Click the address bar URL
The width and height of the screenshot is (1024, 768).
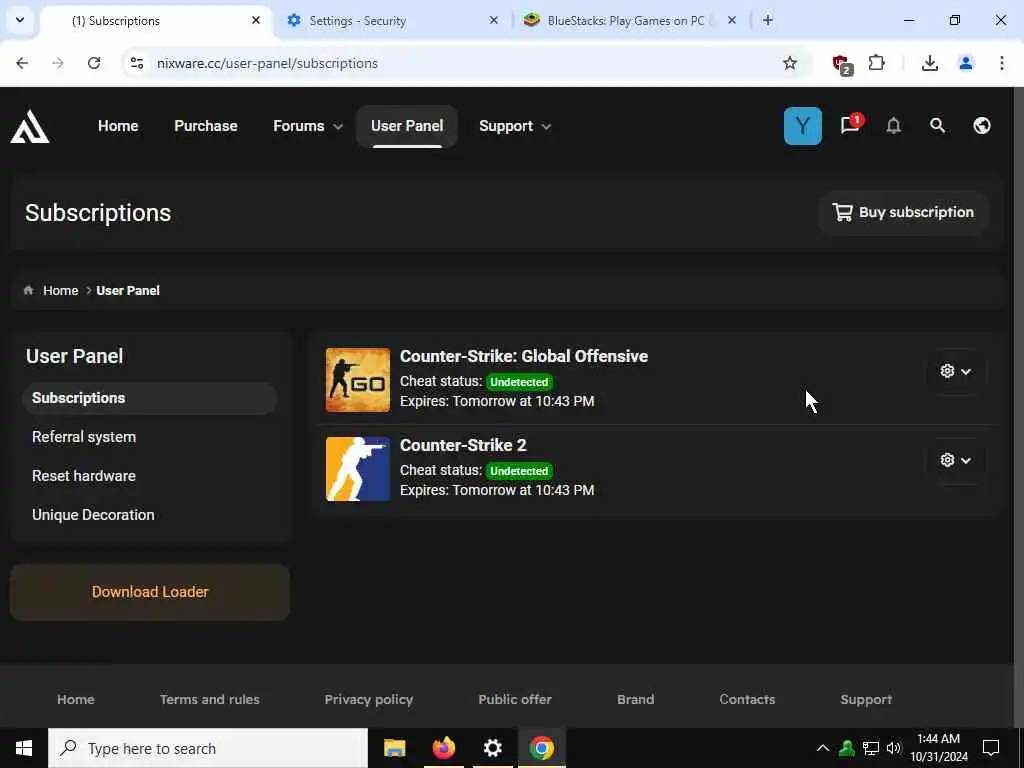[x=267, y=63]
